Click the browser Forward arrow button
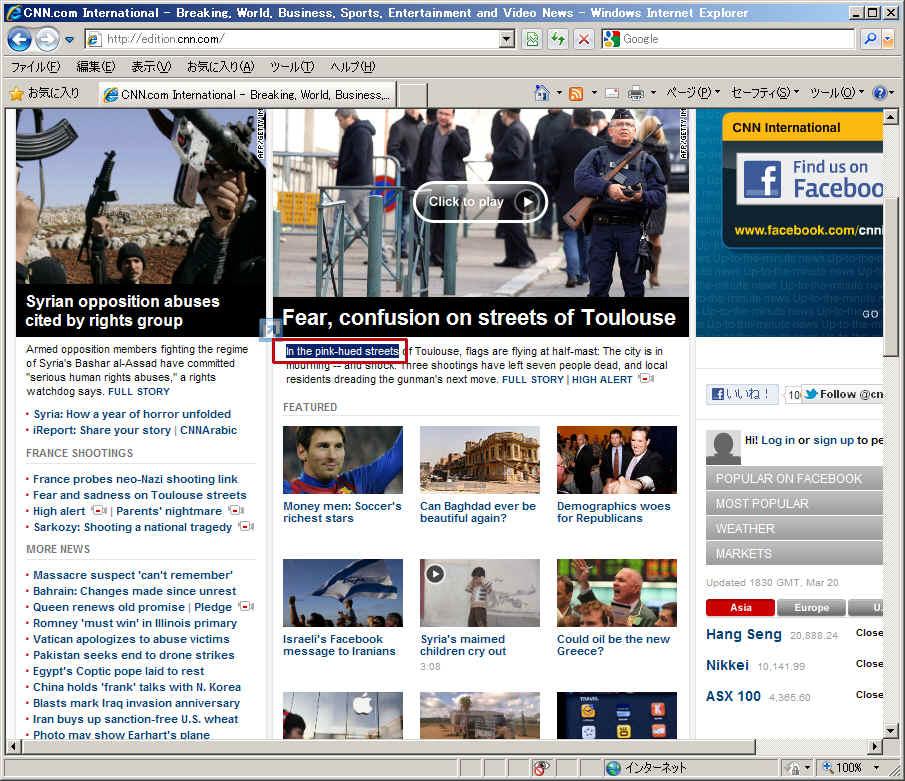 [47, 39]
